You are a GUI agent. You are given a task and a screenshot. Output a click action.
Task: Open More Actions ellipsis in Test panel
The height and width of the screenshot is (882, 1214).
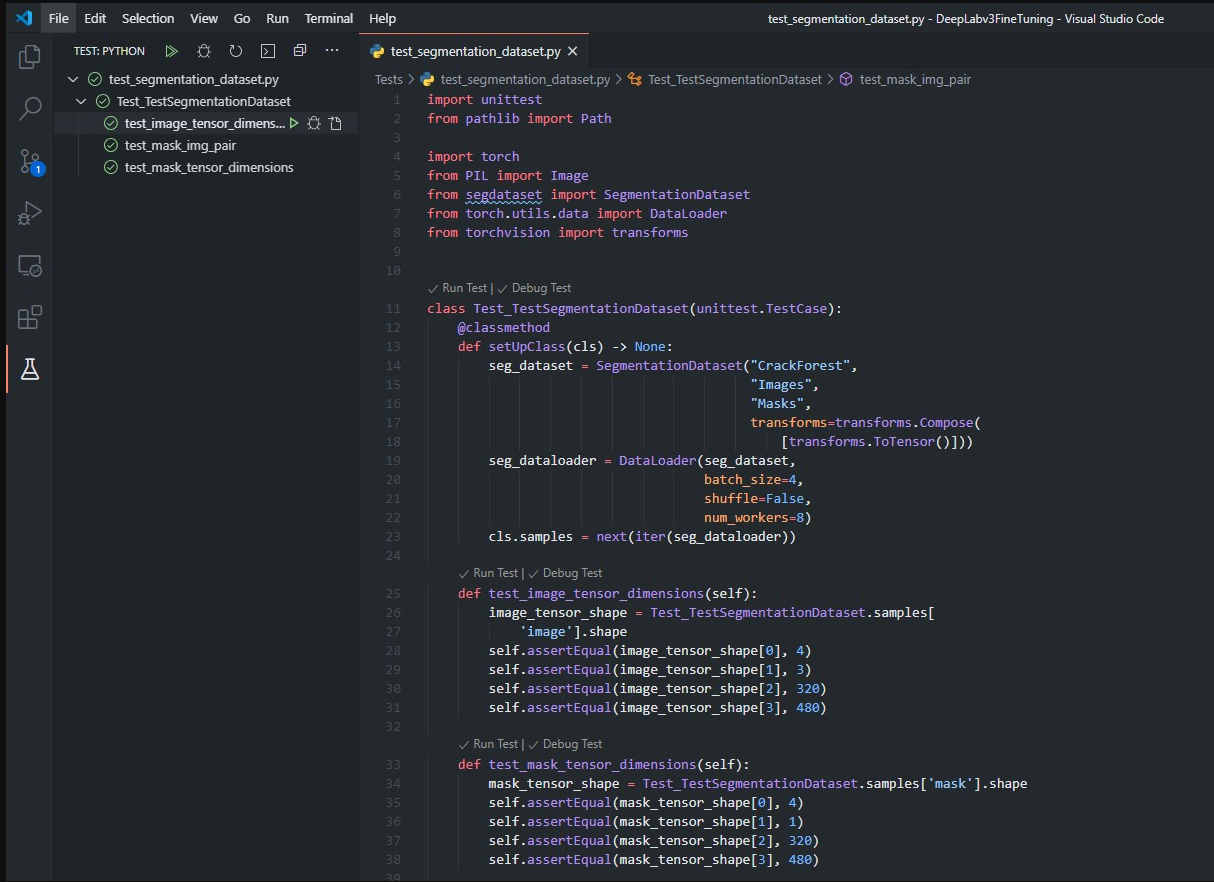coord(332,51)
